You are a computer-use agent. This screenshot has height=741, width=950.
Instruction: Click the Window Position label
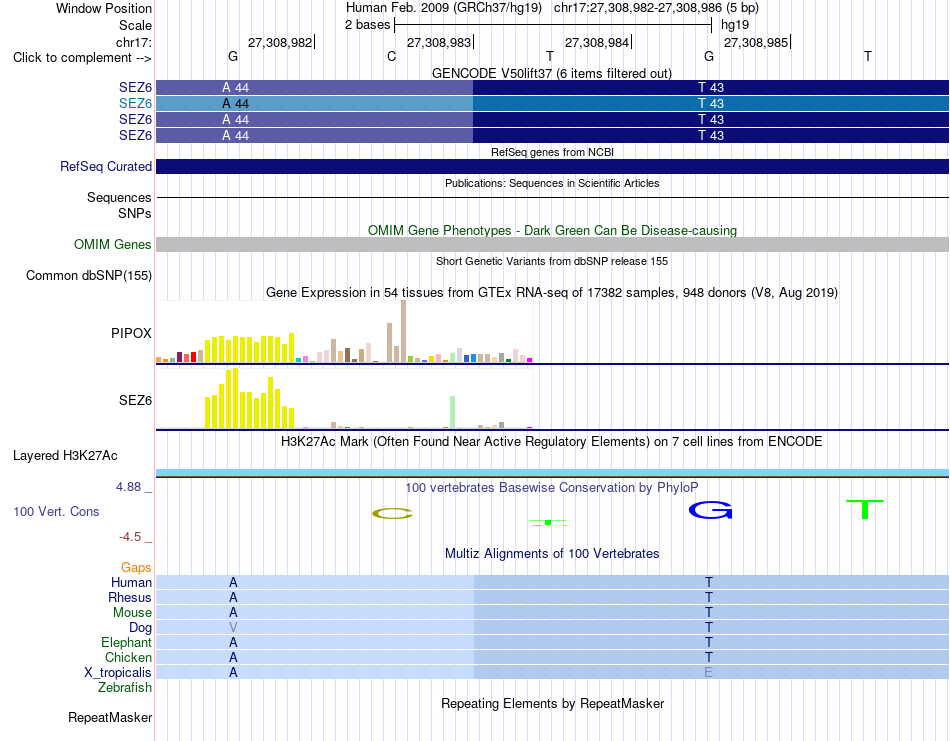[104, 8]
